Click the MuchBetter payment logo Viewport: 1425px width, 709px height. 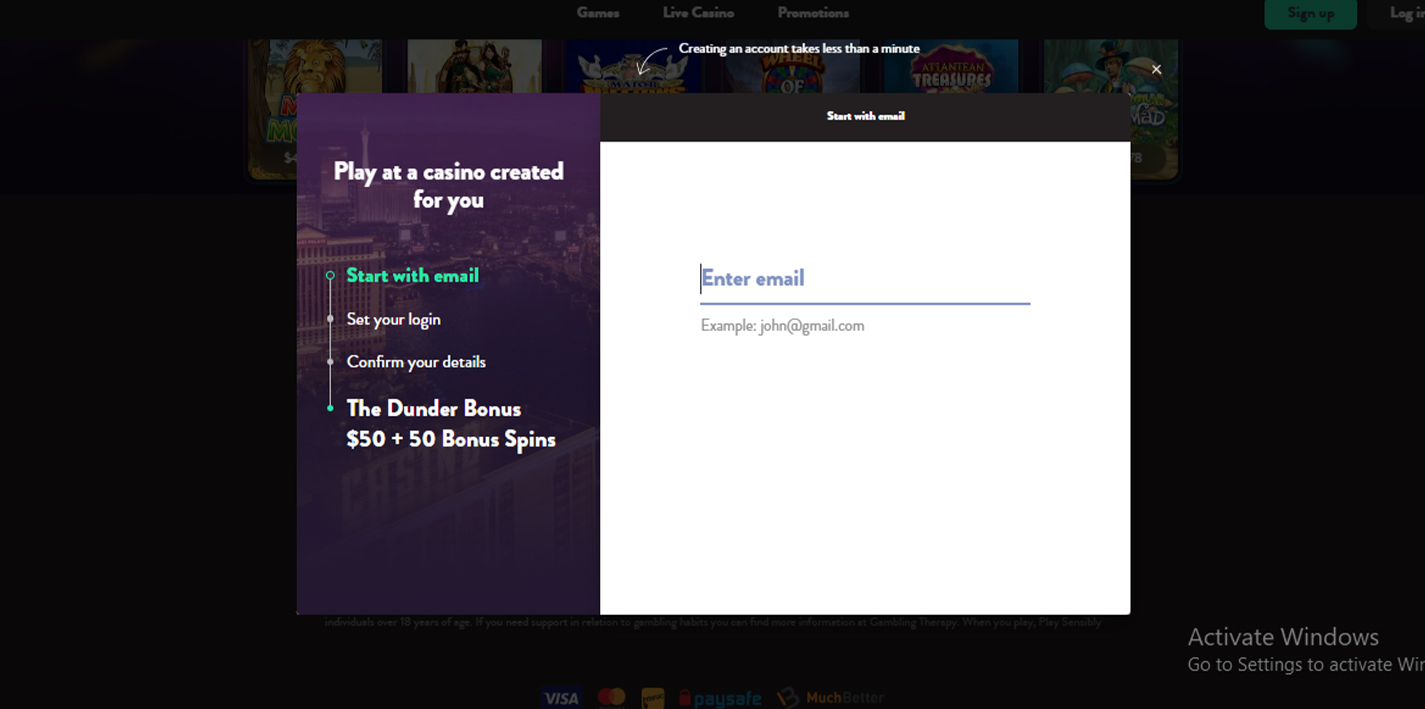click(x=832, y=697)
